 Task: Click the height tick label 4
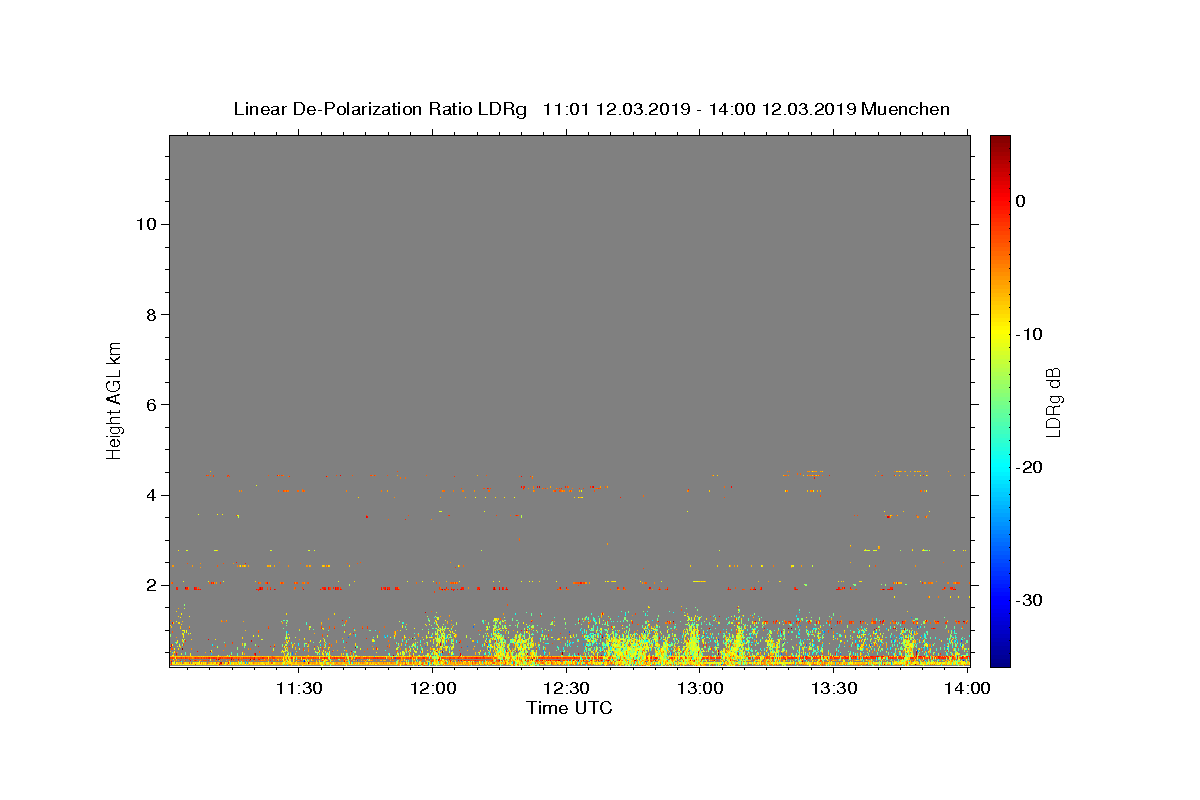150,495
